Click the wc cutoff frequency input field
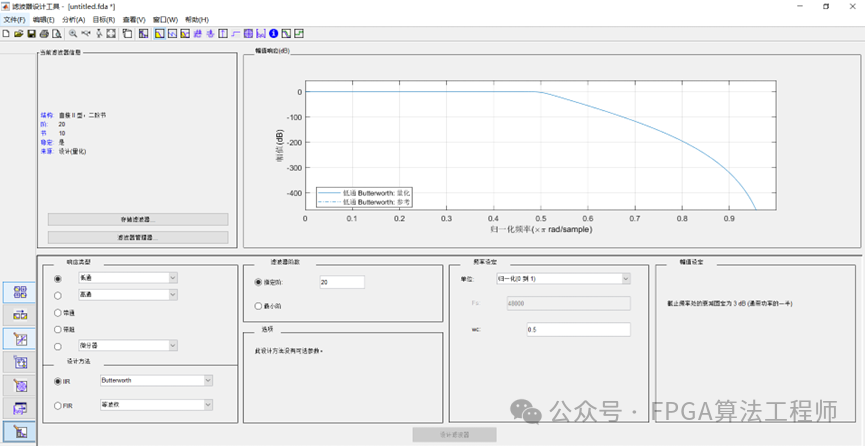This screenshot has height=446, width=865. 578,329
